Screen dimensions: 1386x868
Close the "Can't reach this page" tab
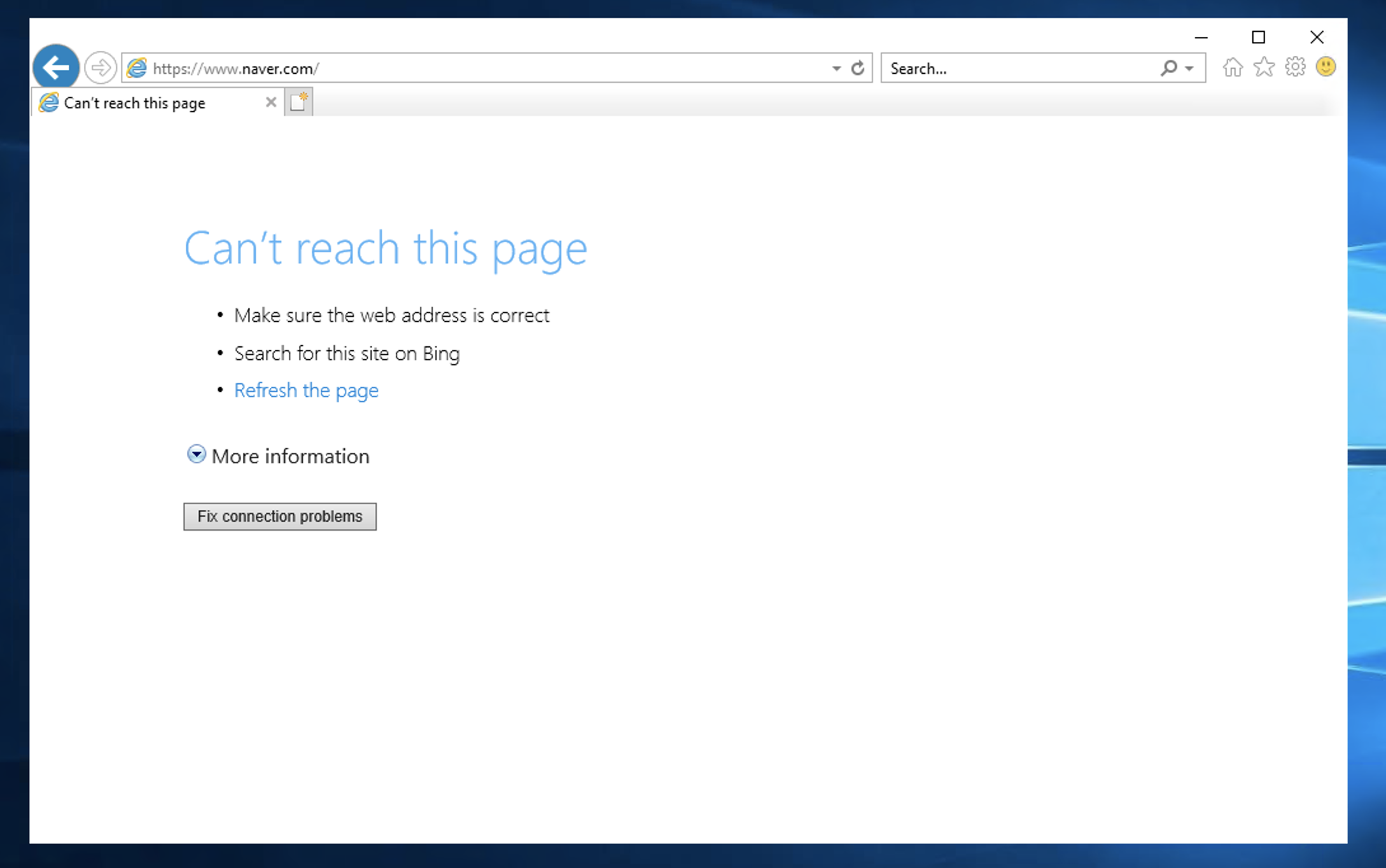[x=270, y=102]
